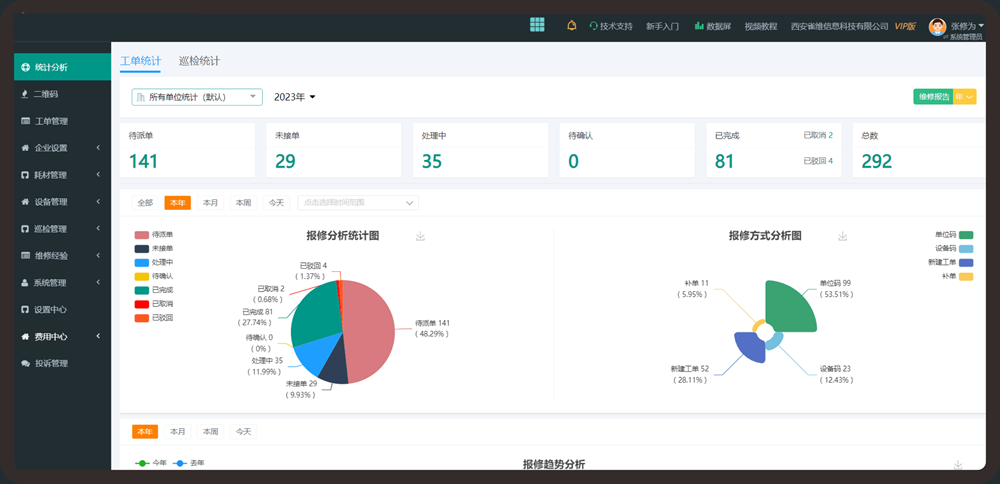The width and height of the screenshot is (1000, 484).
Task: Click the user avatar picture
Action: (x=937, y=27)
